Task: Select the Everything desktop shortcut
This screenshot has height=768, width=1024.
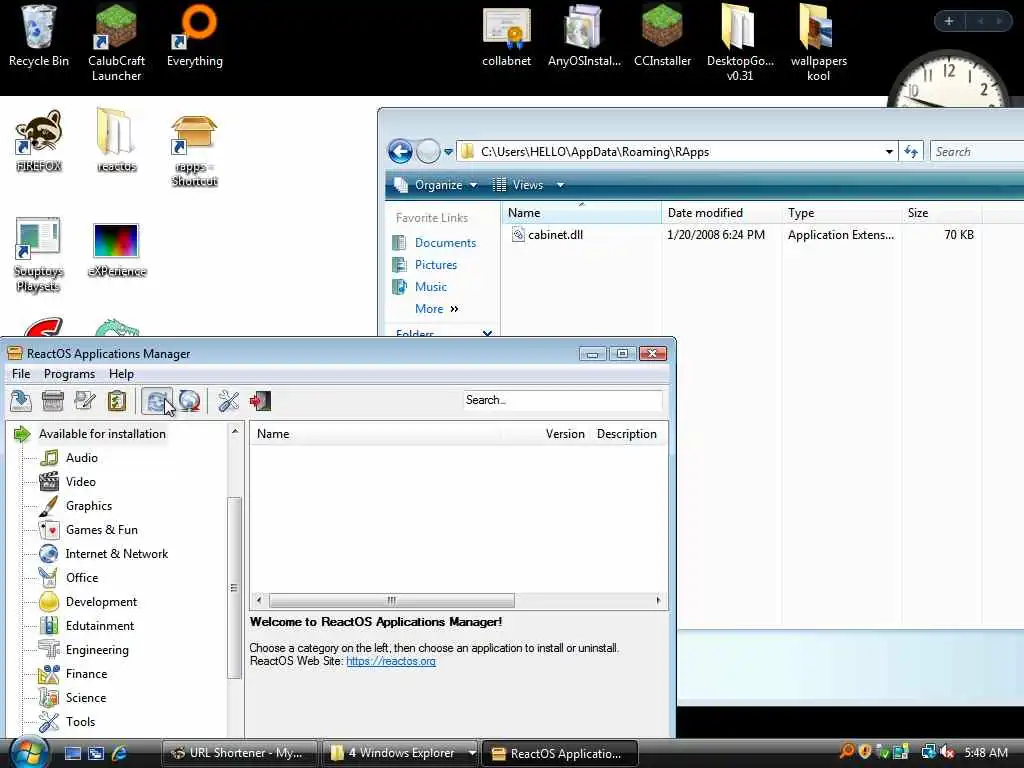Action: [195, 36]
